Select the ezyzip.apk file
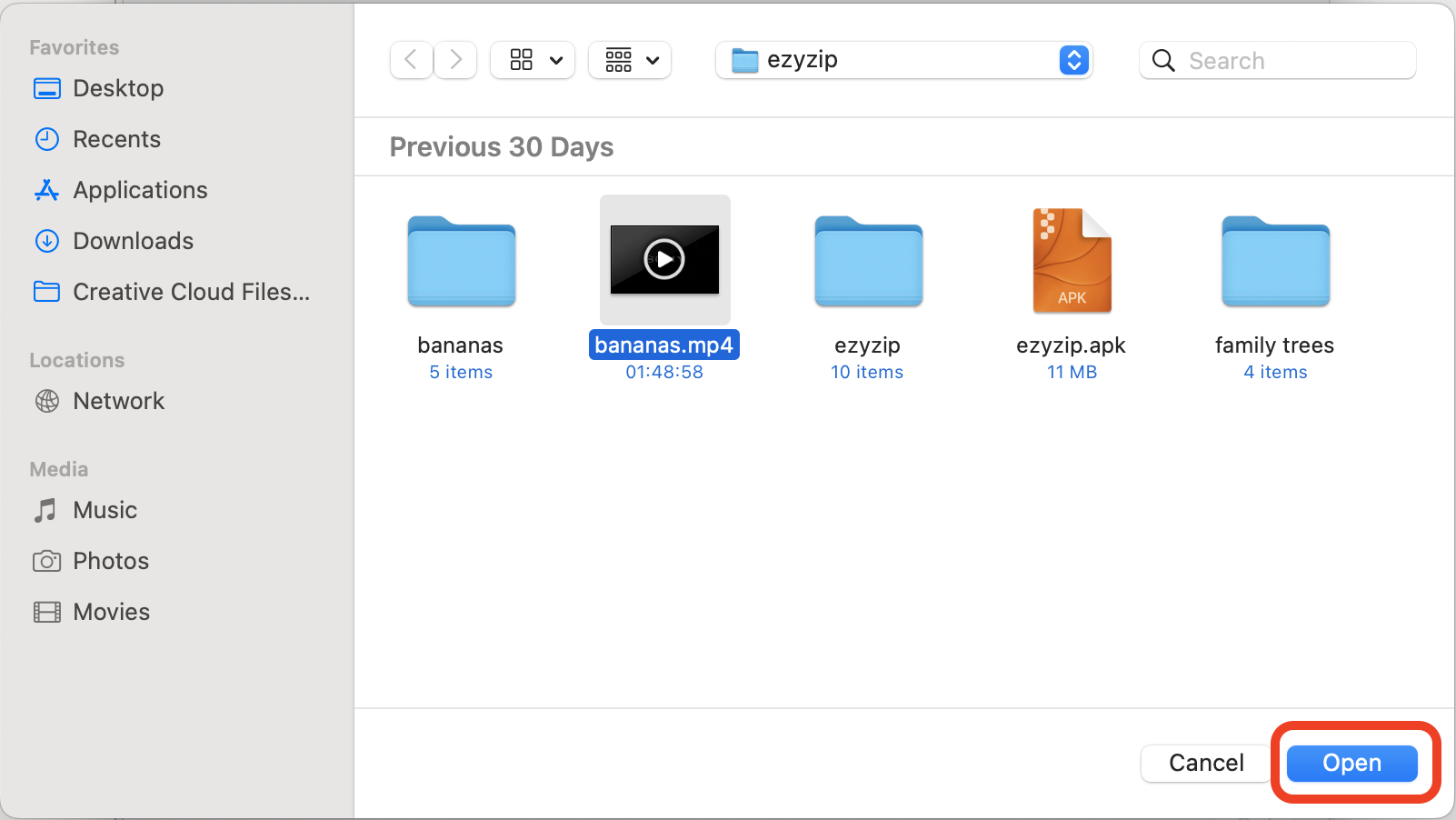This screenshot has height=820, width=1456. coord(1071,261)
